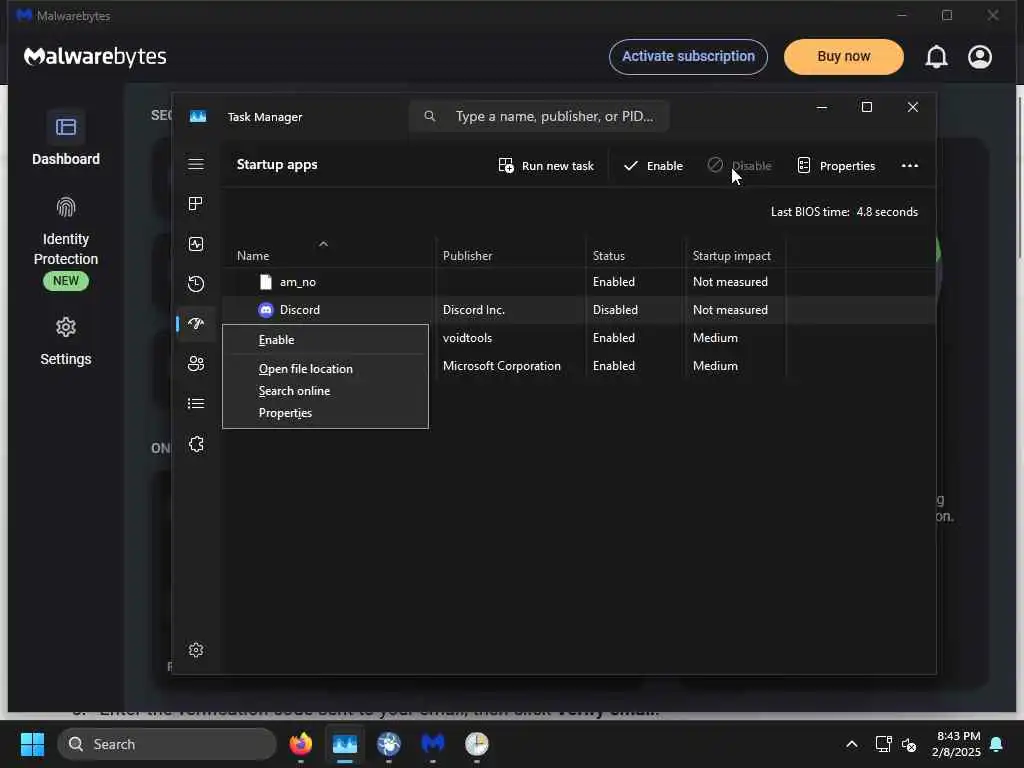Click the browser scrollbar beside Malwarebytes window

point(1019,176)
